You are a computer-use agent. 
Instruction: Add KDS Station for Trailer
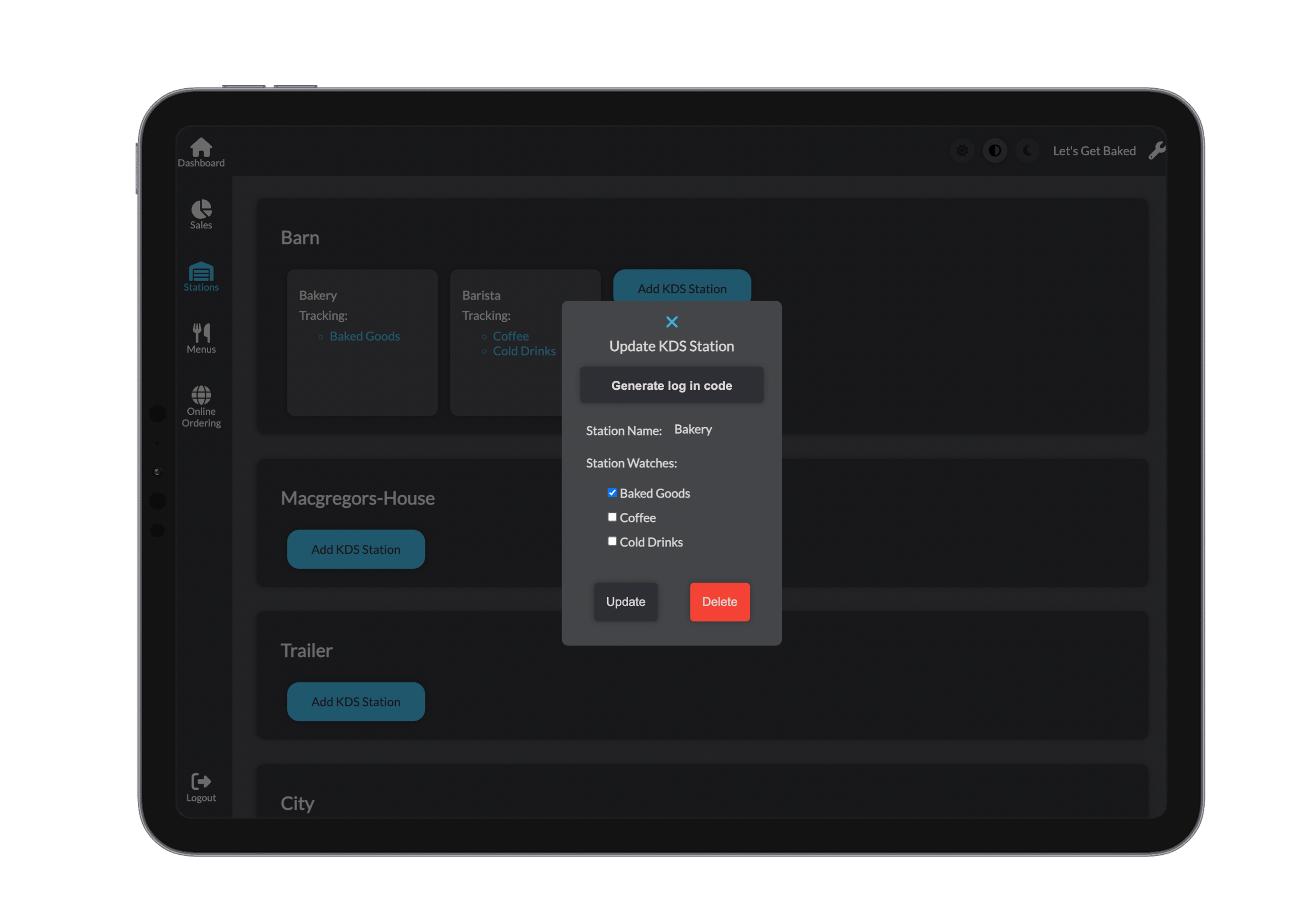(x=356, y=702)
